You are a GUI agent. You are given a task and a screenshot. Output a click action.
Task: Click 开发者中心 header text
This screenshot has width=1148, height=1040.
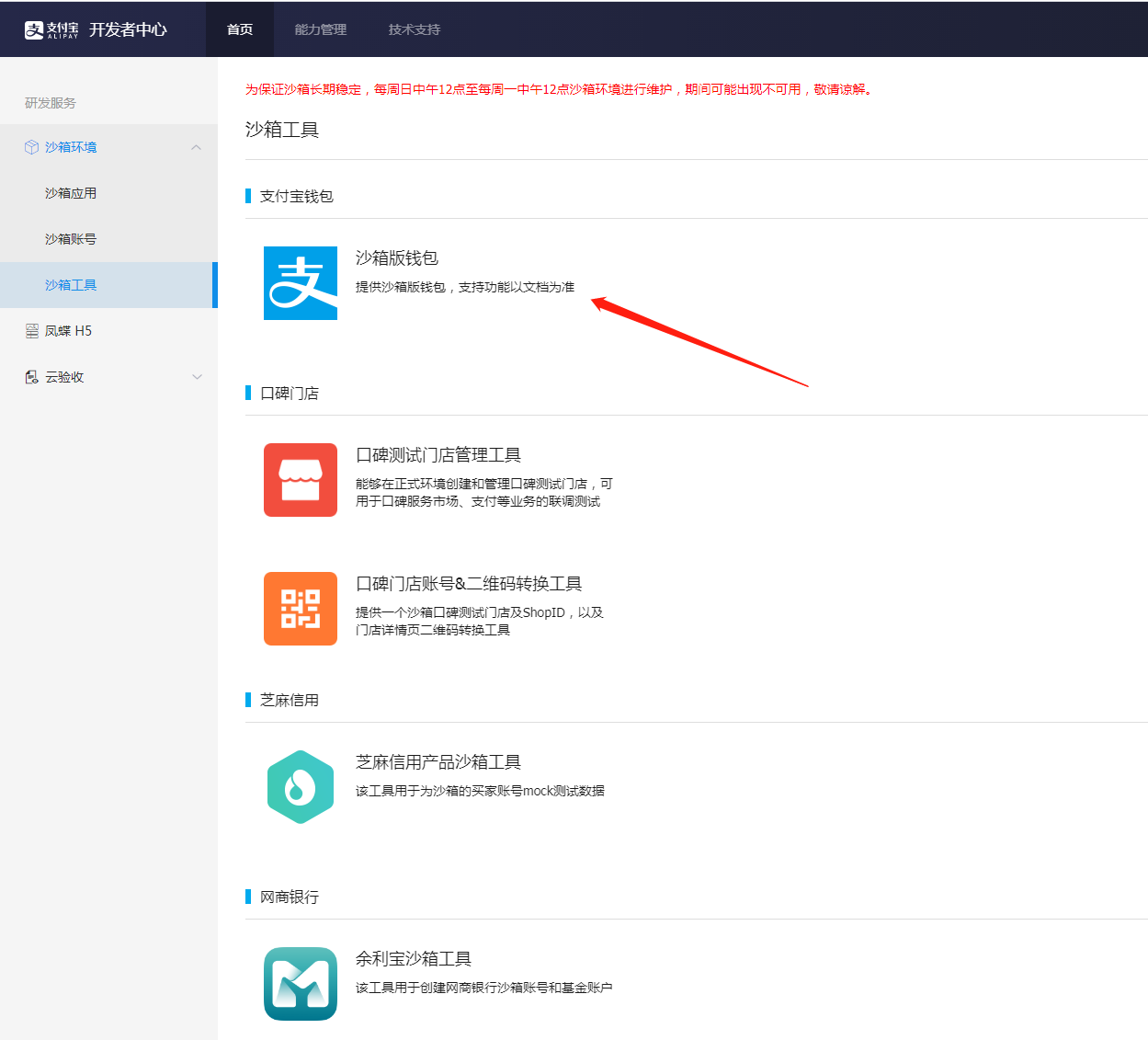point(128,29)
